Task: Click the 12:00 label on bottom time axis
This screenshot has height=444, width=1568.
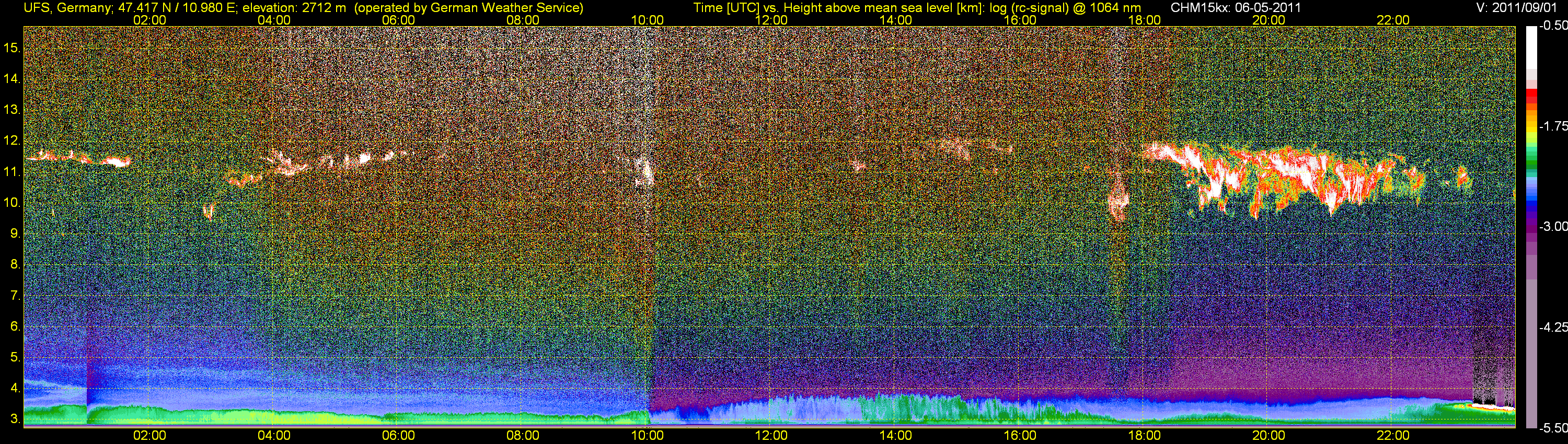Action: [771, 436]
